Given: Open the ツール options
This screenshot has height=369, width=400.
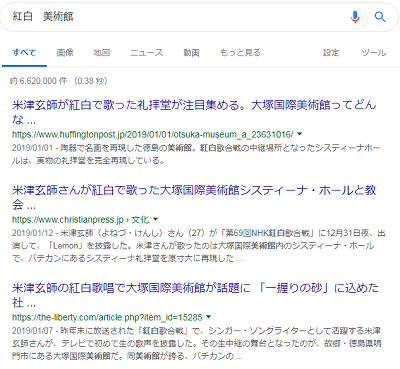Looking at the screenshot, I should [x=374, y=52].
